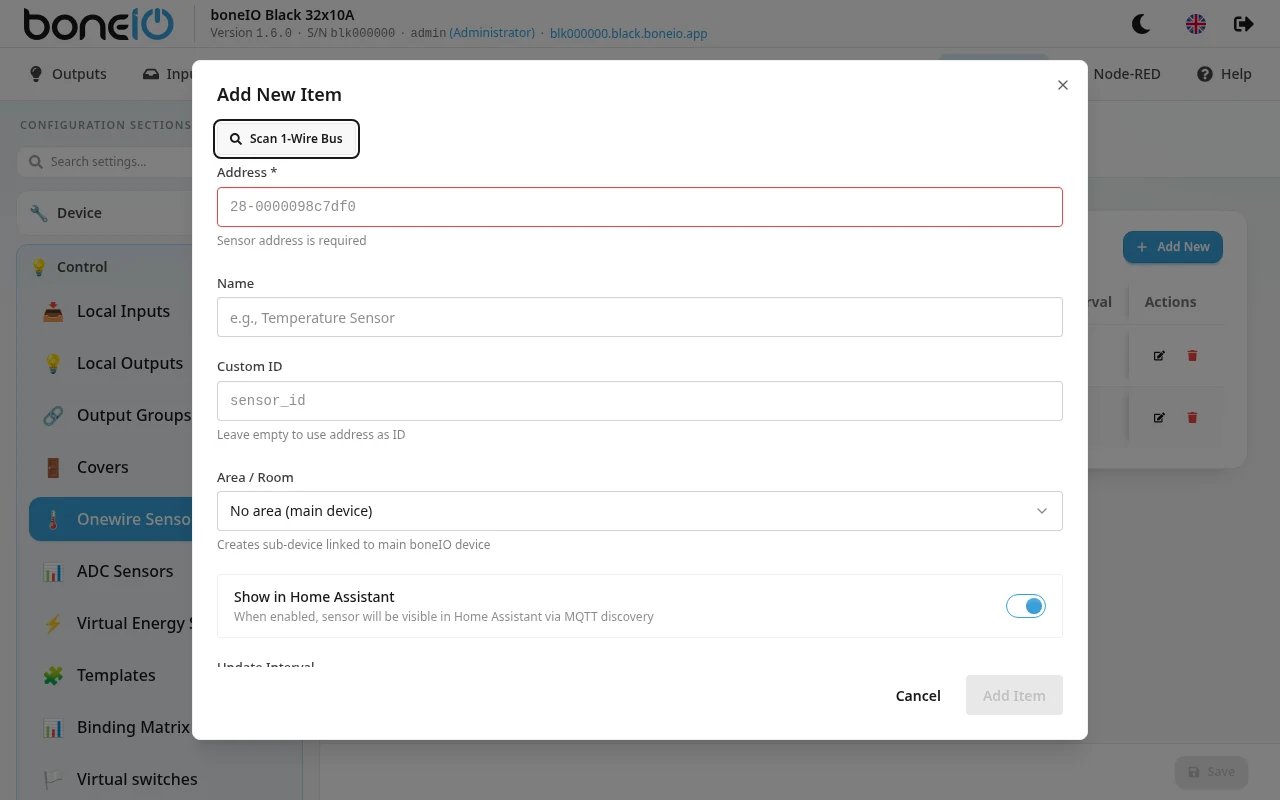Open Binding Matrix section
Viewport: 1280px width, 800px height.
[111, 728]
